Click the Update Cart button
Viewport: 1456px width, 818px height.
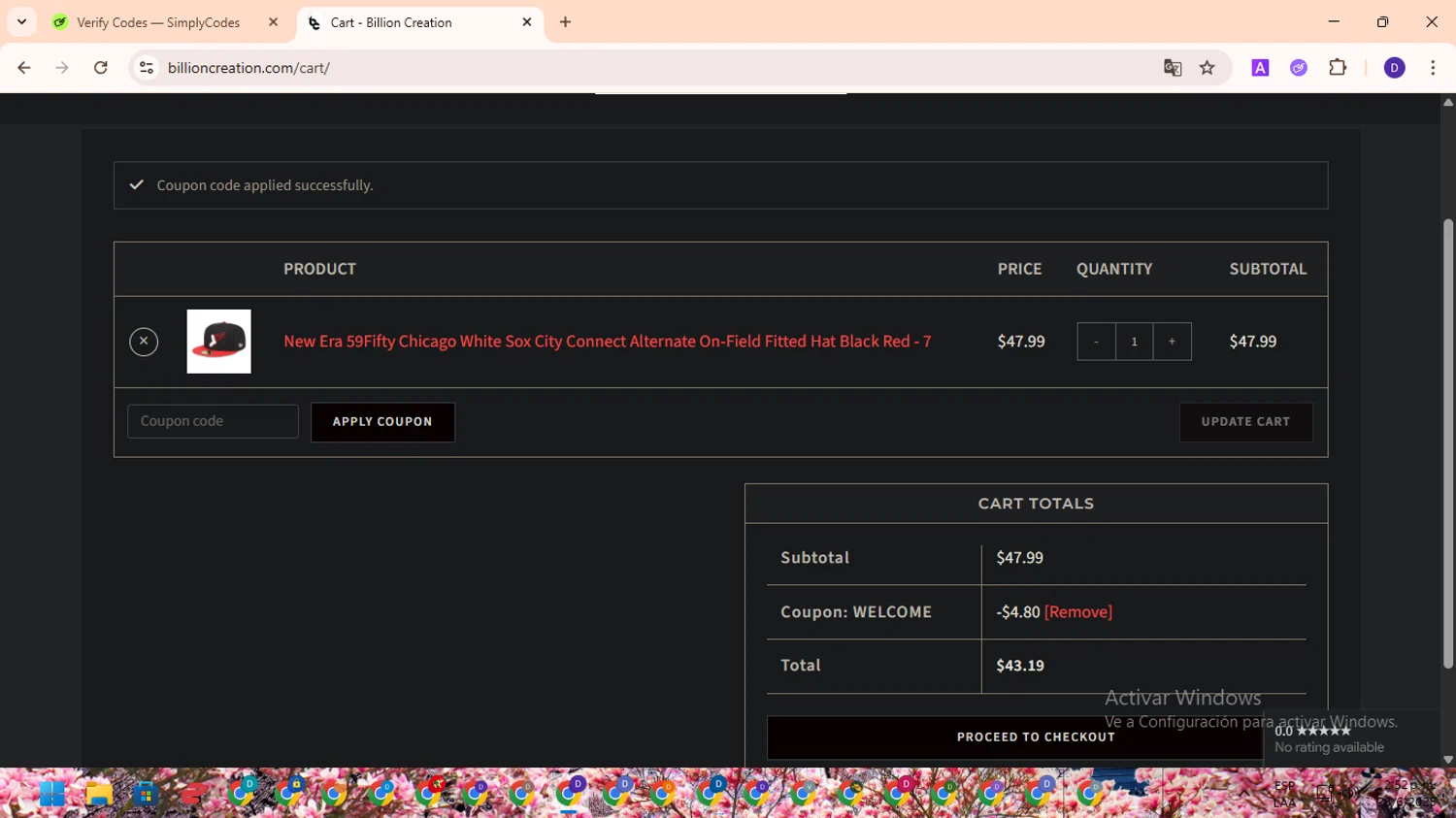(x=1245, y=422)
